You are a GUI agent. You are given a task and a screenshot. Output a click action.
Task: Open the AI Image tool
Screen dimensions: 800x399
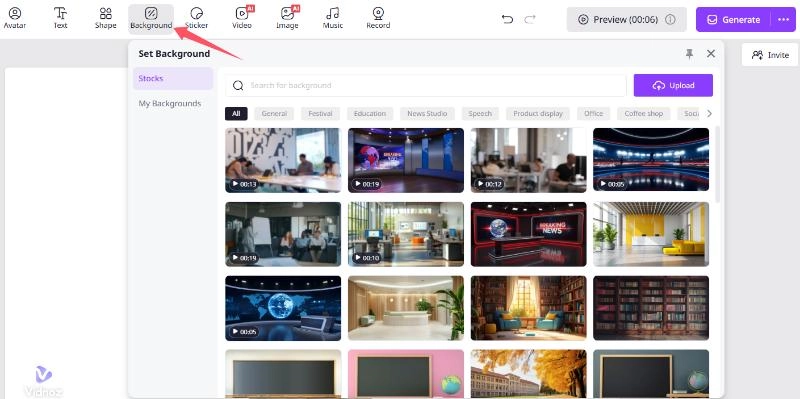pos(287,18)
